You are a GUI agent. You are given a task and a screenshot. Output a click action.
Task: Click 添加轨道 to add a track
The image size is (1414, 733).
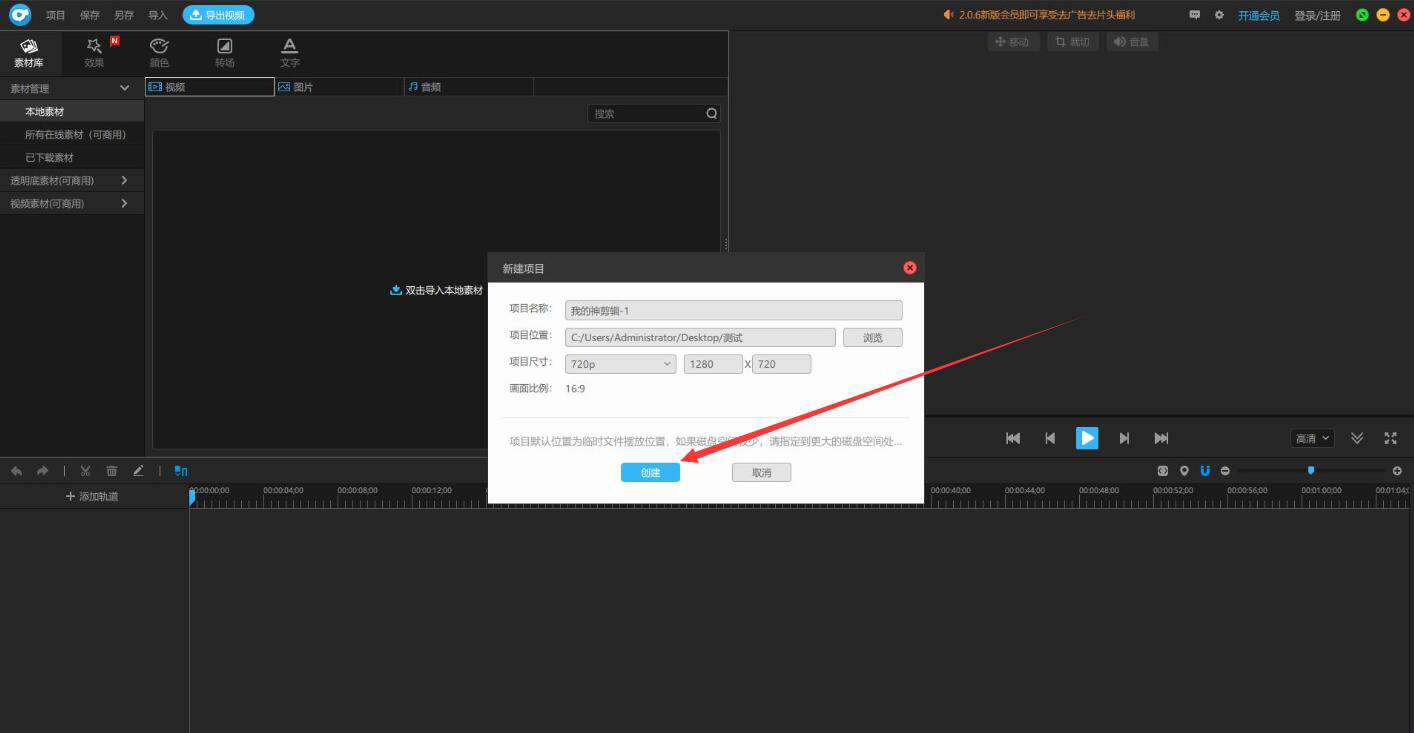pos(92,497)
